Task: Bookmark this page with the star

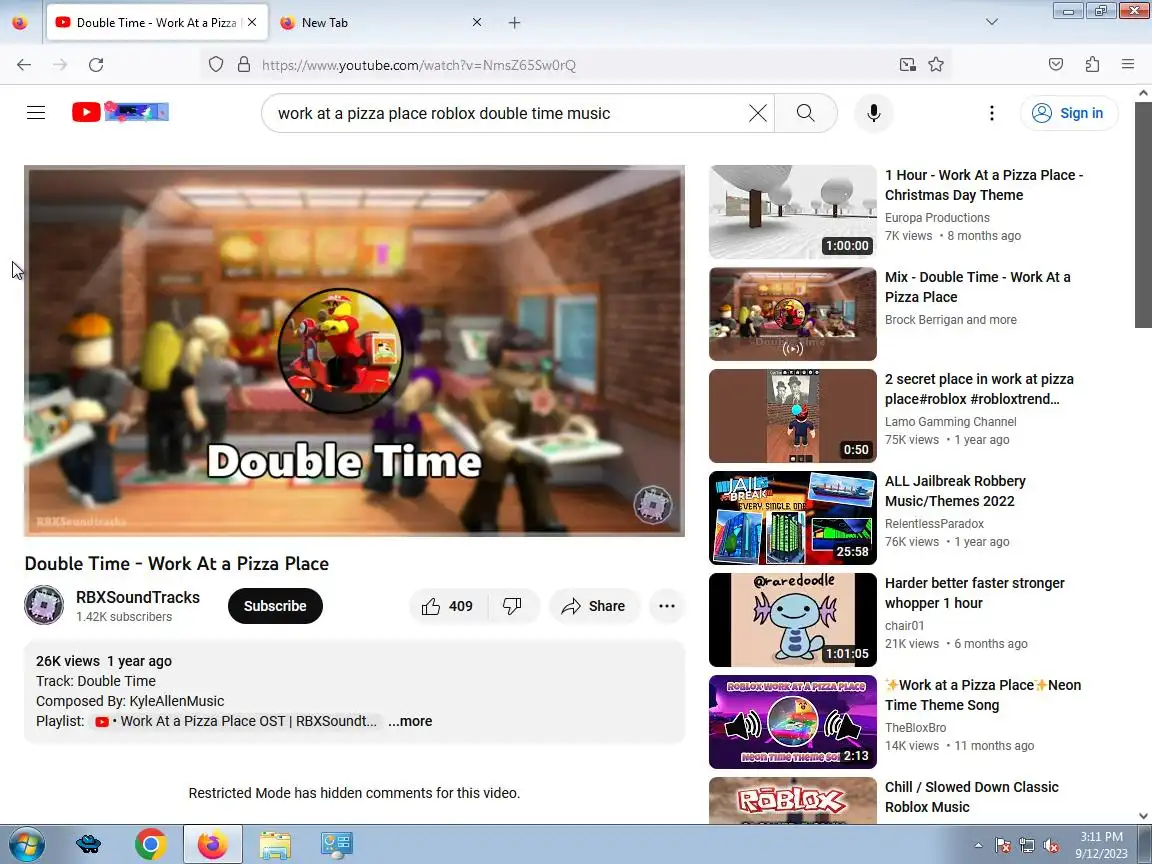Action: [x=936, y=65]
